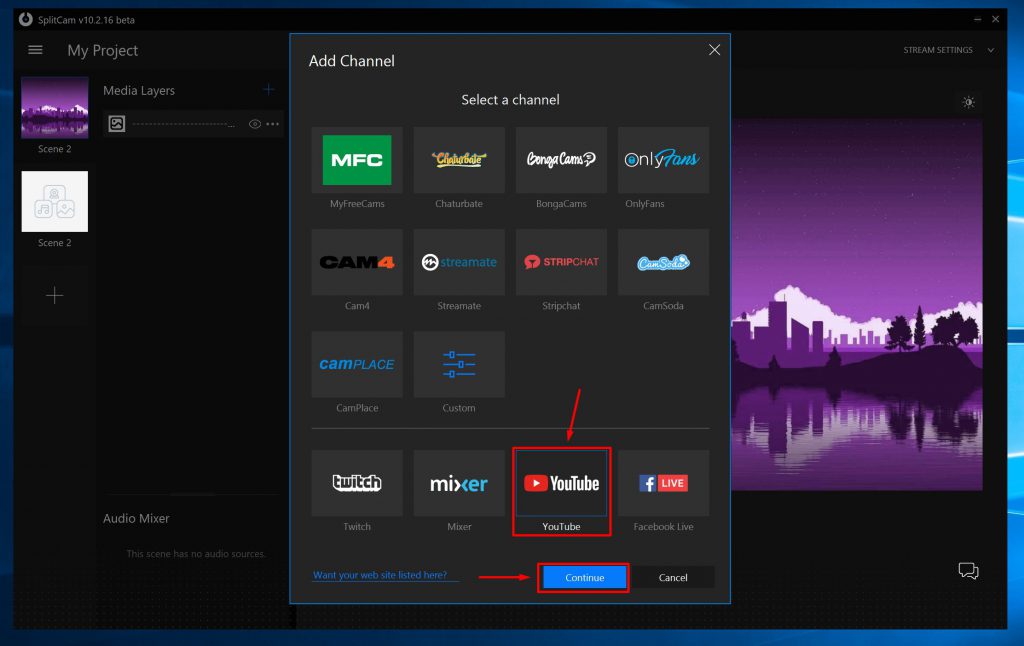Click the image layer type icon

tap(117, 123)
